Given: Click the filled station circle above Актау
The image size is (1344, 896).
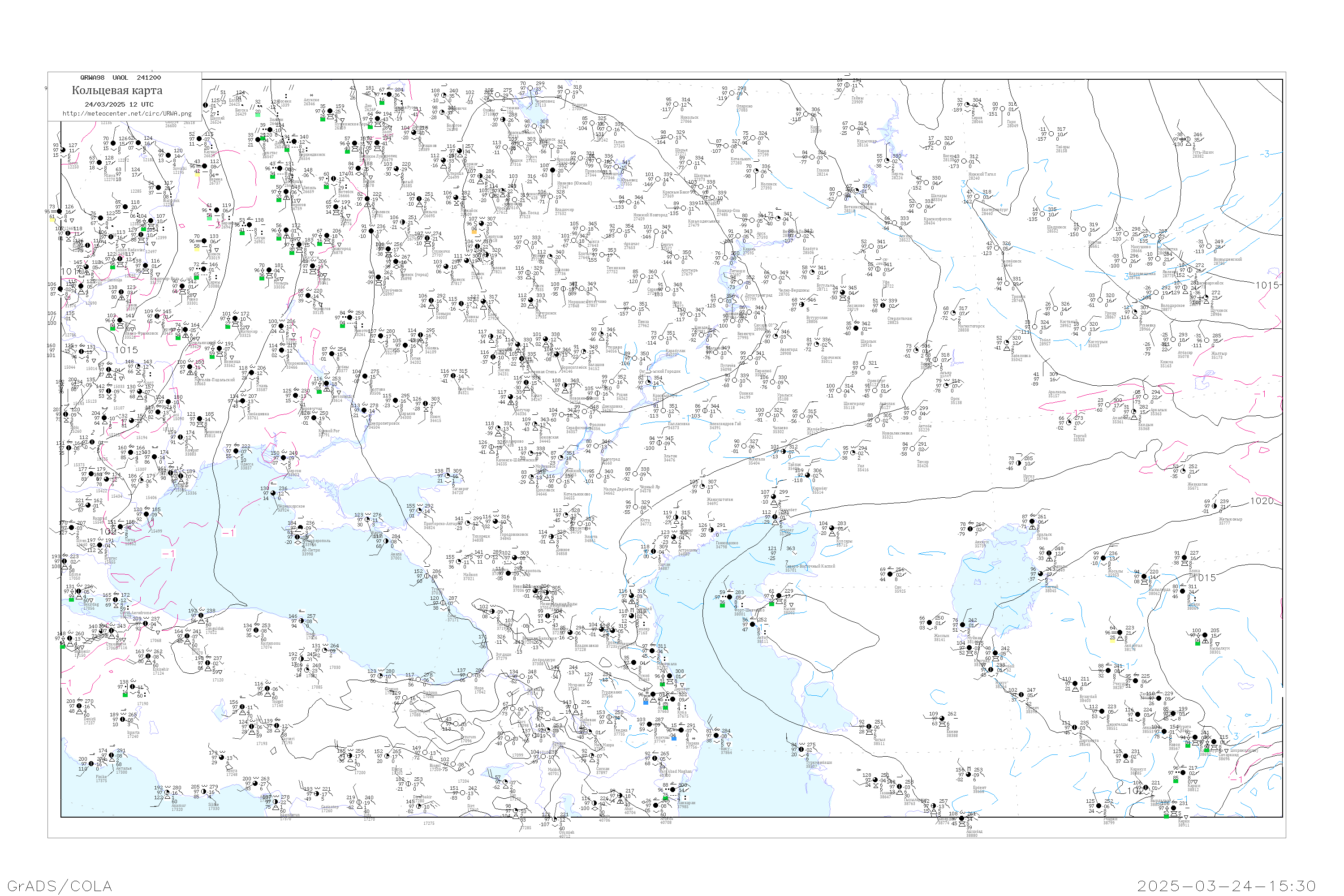Looking at the screenshot, I should [x=752, y=625].
